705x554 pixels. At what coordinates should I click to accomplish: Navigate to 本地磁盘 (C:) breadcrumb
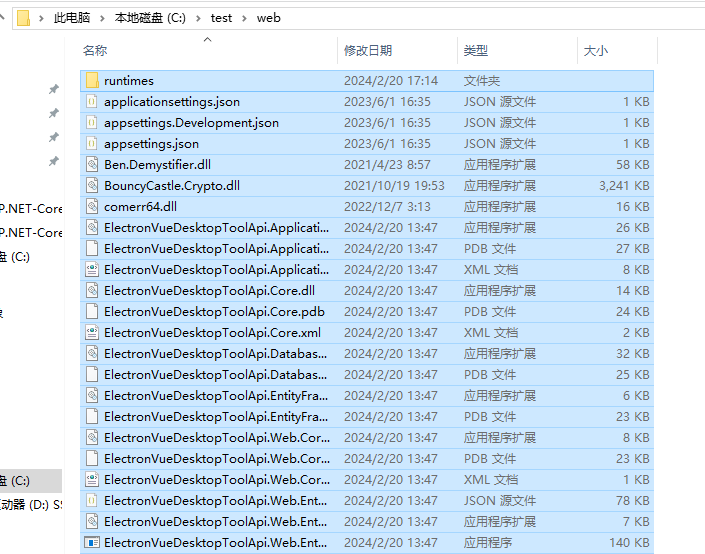pyautogui.click(x=150, y=18)
